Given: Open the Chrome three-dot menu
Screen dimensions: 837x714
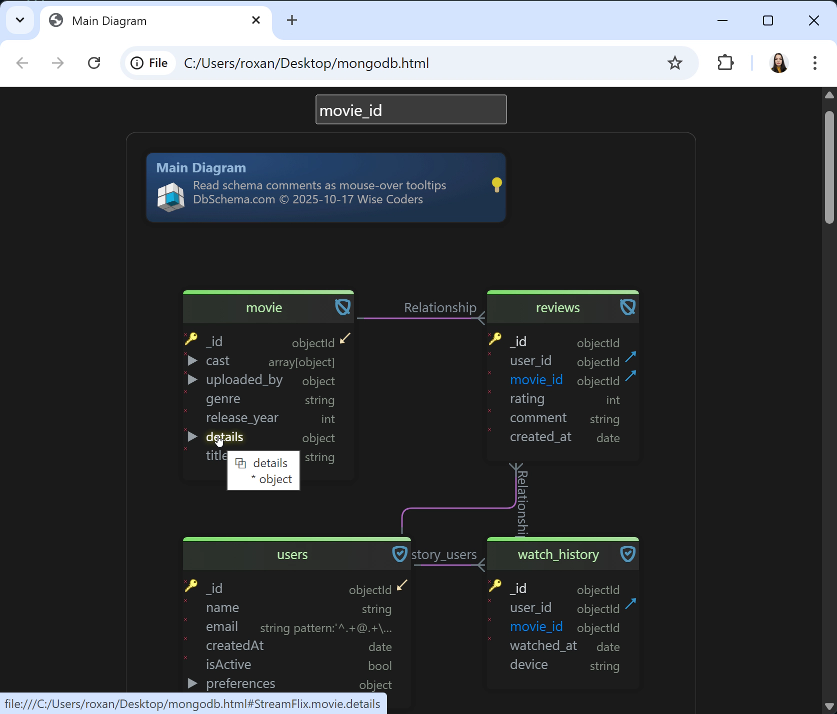Looking at the screenshot, I should click(x=815, y=63).
